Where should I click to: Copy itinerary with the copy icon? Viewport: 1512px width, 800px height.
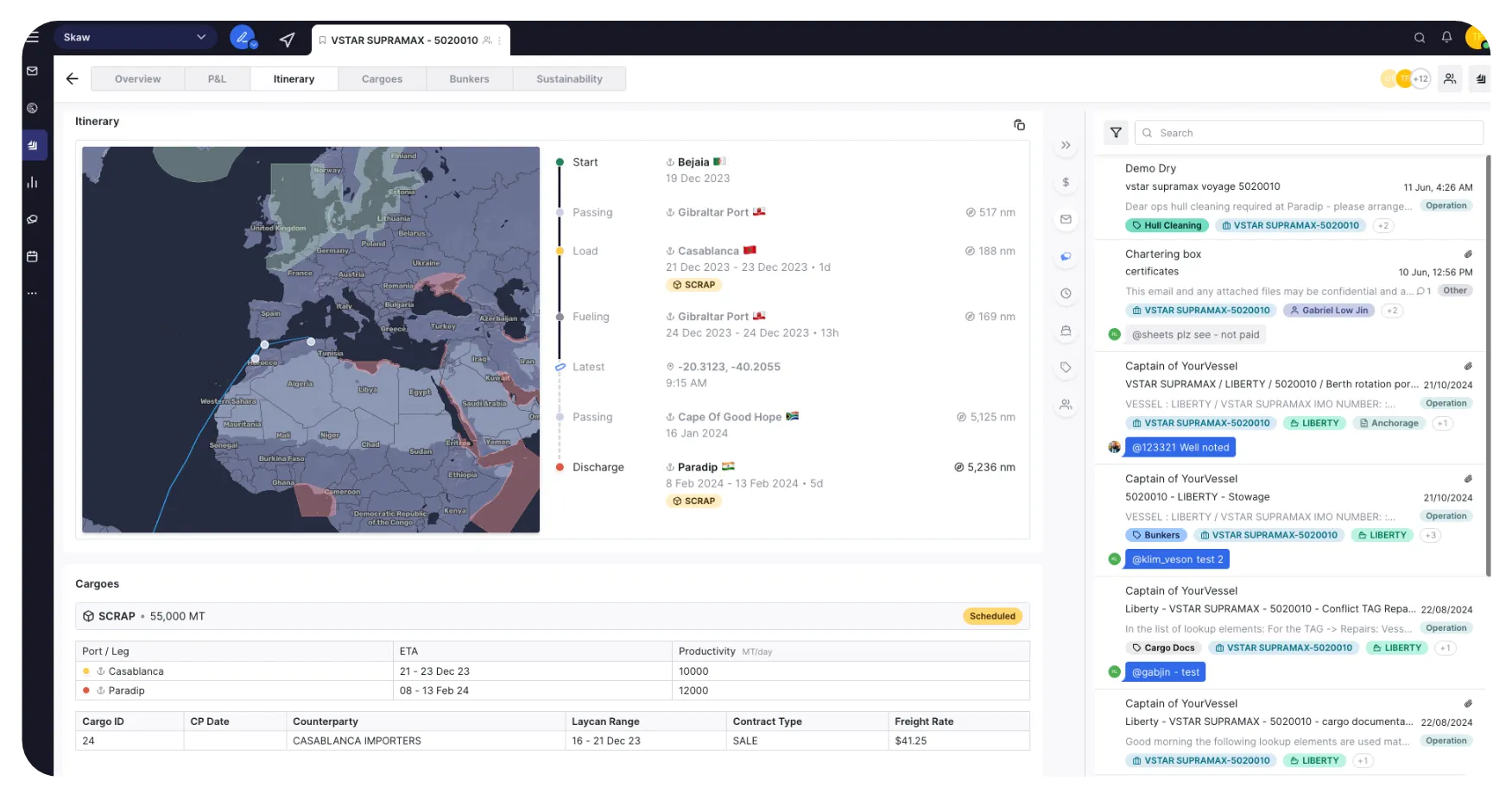pos(1019,124)
